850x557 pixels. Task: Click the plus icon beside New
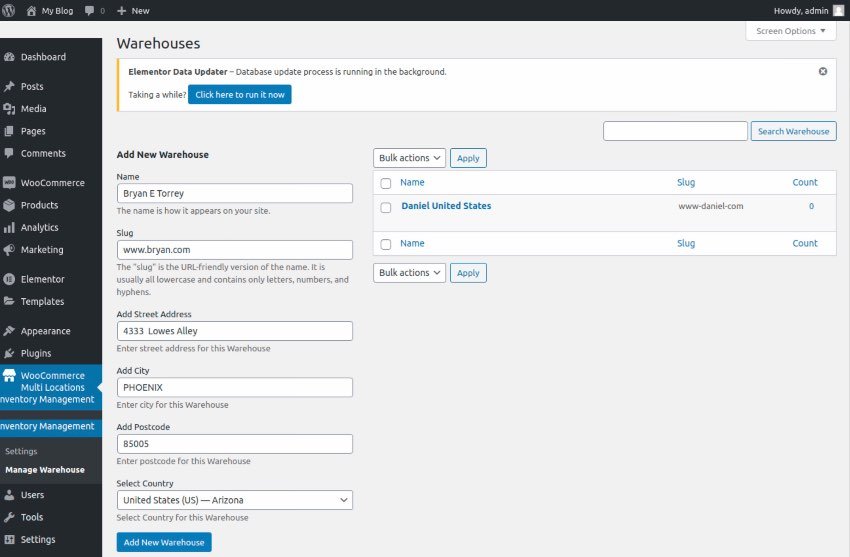[121, 10]
